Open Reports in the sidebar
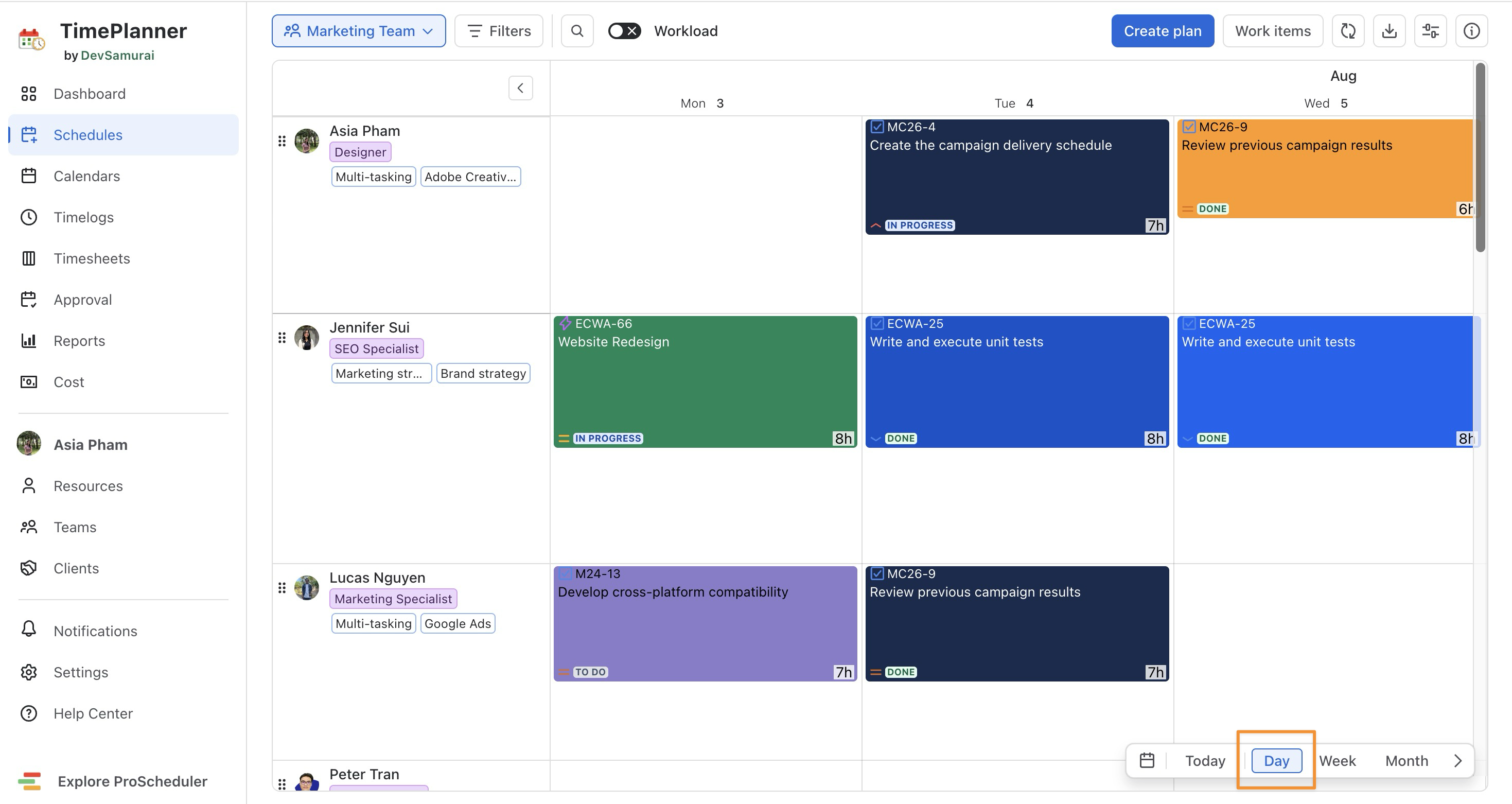The width and height of the screenshot is (1512, 804). pyautogui.click(x=79, y=341)
